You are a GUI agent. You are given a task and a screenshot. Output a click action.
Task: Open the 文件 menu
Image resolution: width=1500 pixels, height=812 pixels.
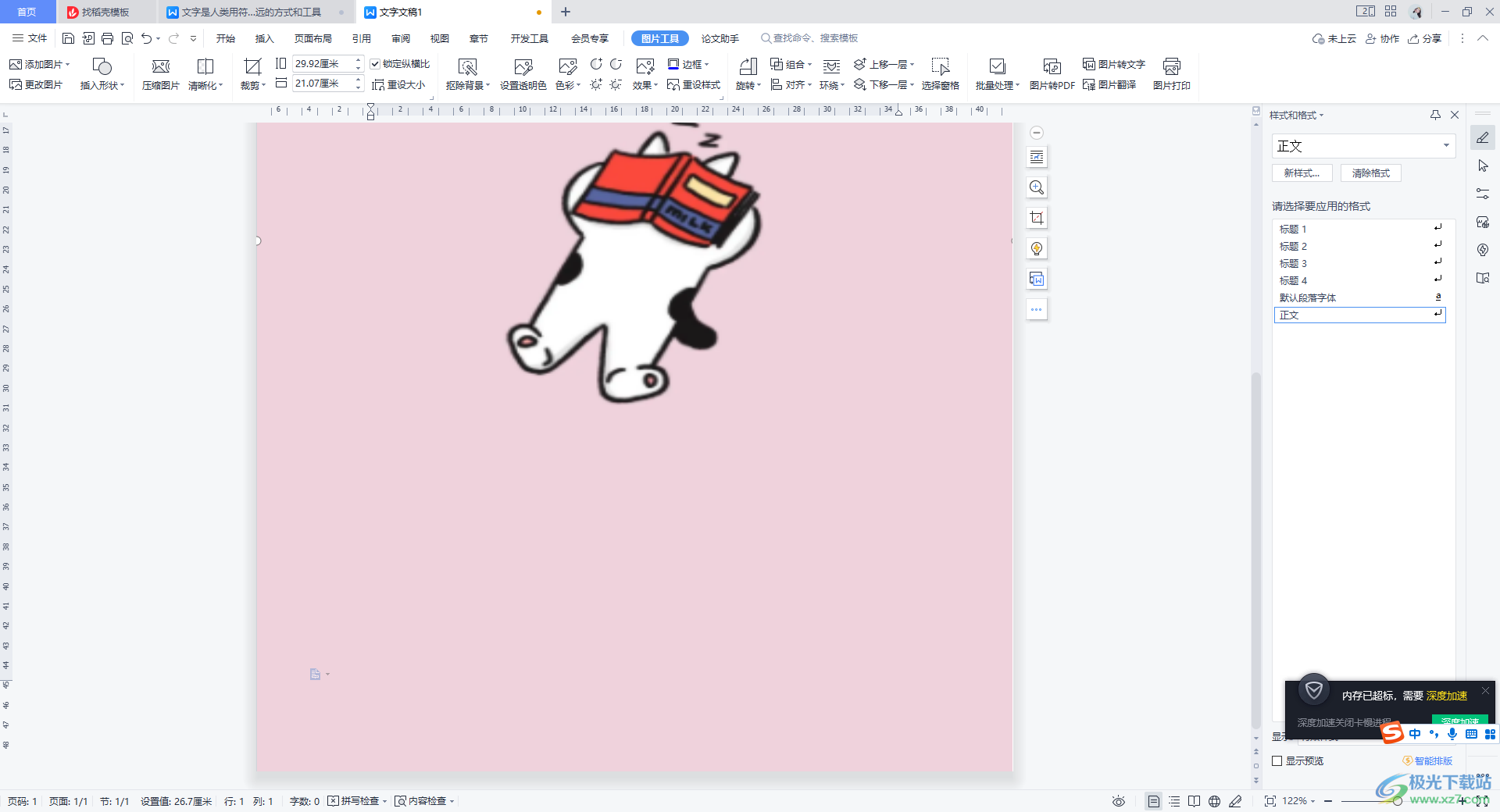click(x=30, y=38)
